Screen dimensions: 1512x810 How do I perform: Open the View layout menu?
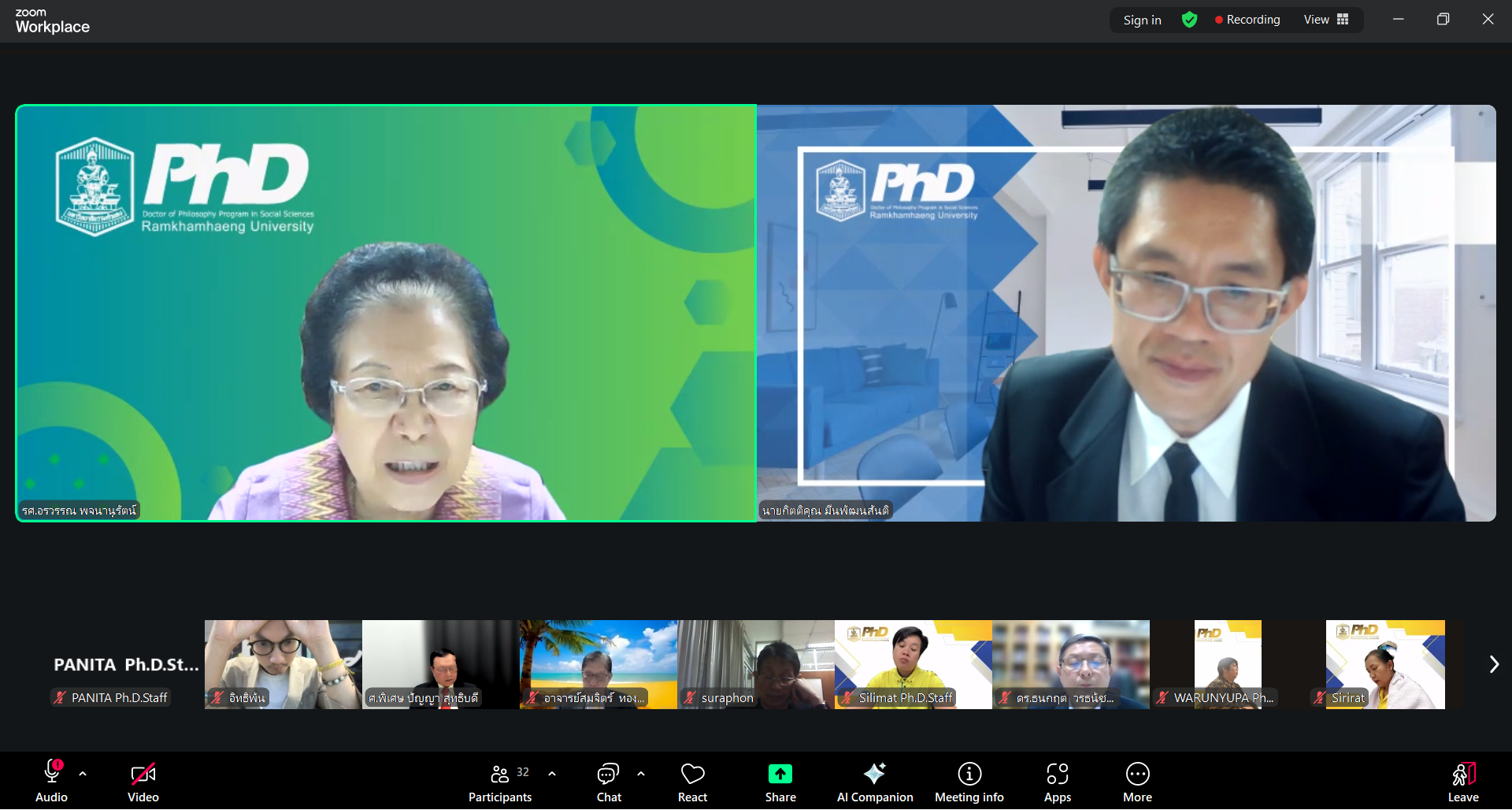(x=1326, y=20)
